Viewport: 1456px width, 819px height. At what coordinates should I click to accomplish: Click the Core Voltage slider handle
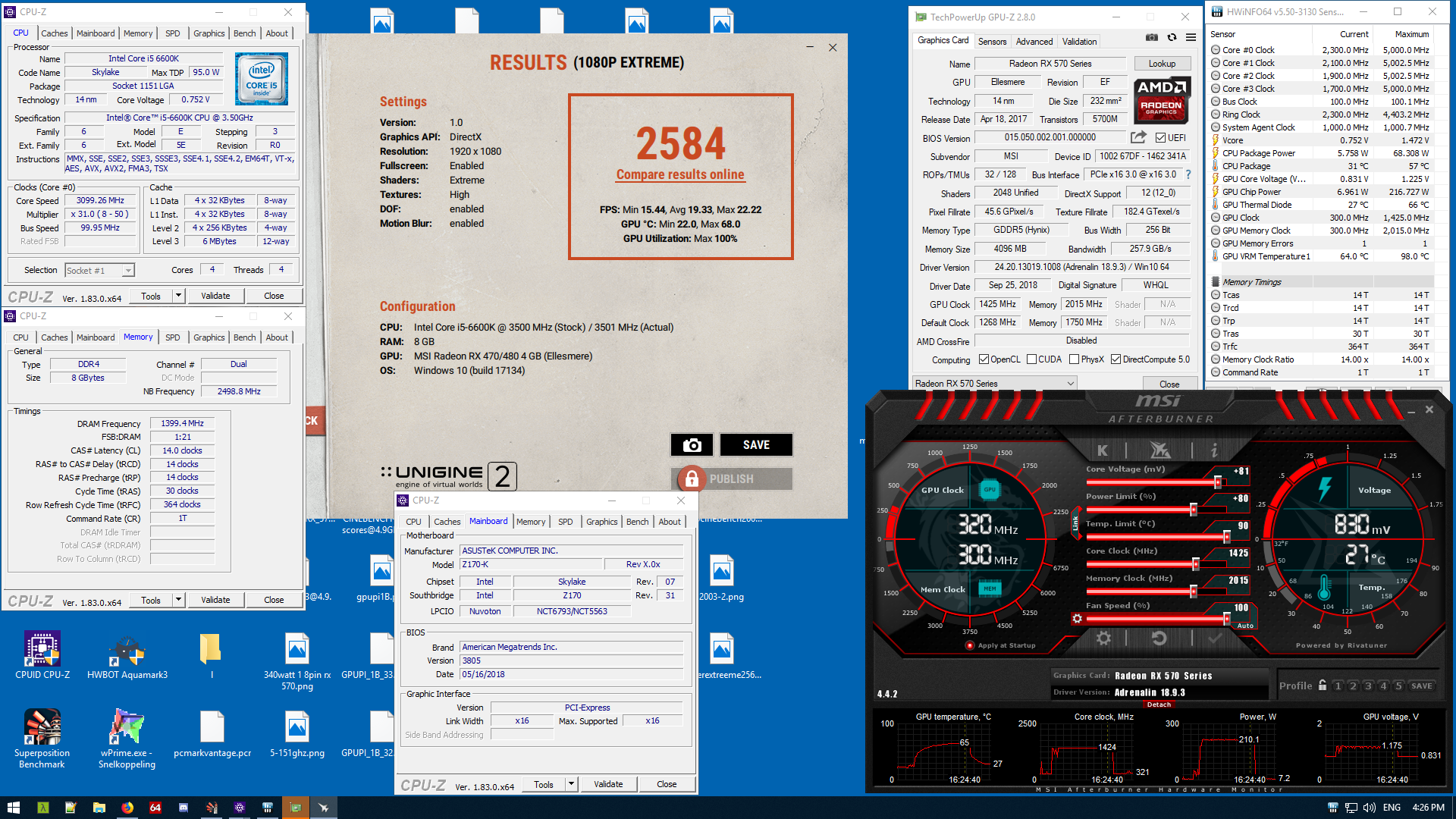tap(1217, 482)
